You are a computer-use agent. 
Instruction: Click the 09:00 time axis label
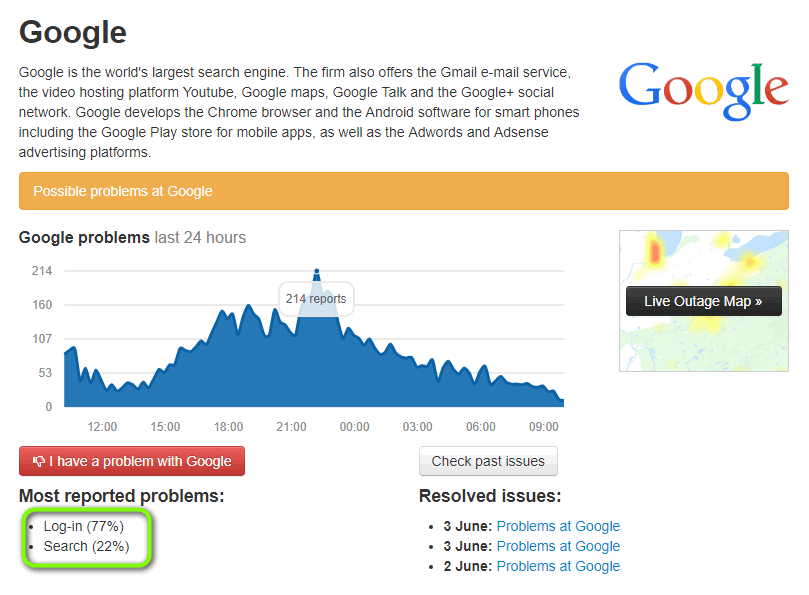click(544, 427)
